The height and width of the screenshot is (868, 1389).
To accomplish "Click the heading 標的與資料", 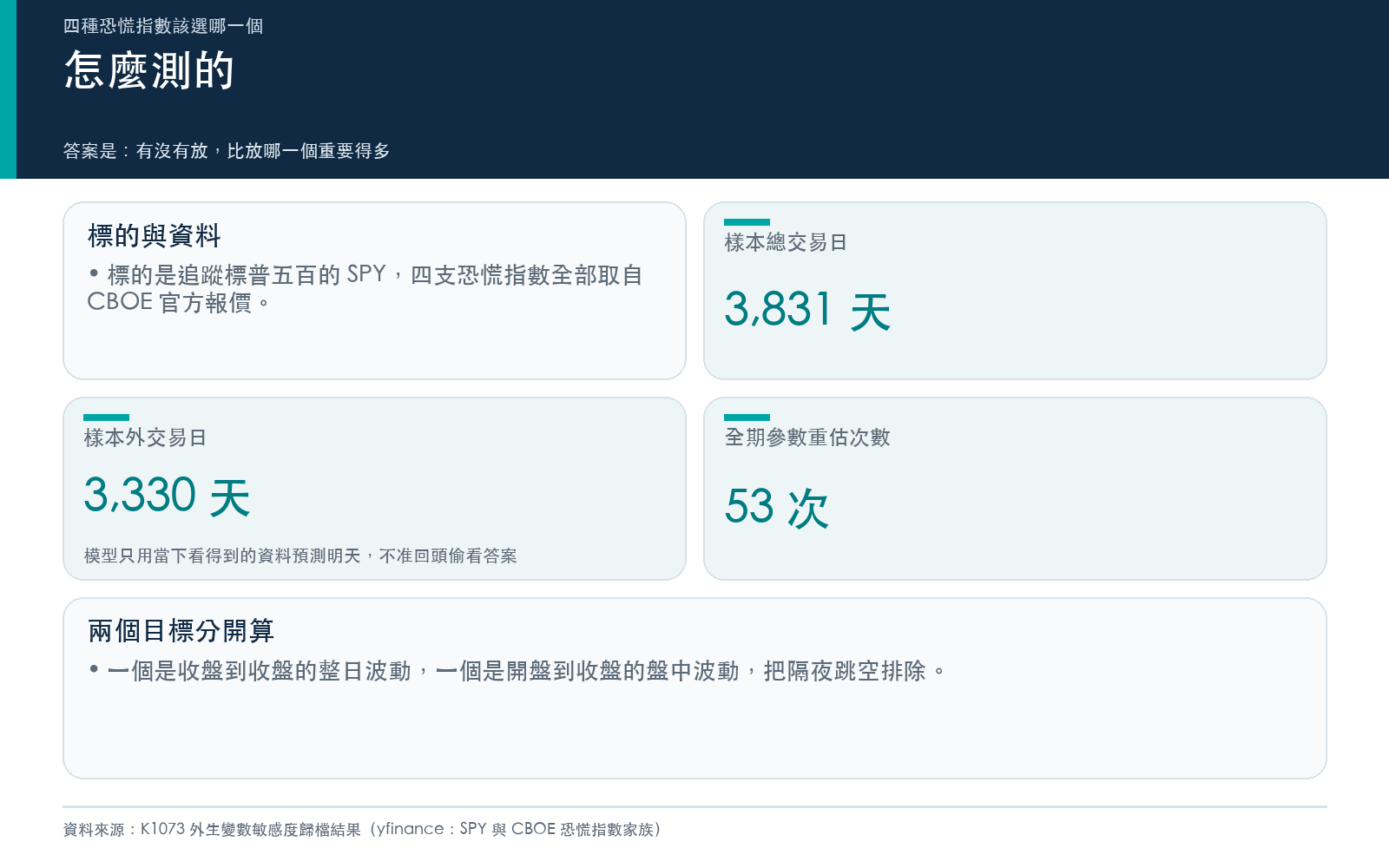I will (x=155, y=235).
